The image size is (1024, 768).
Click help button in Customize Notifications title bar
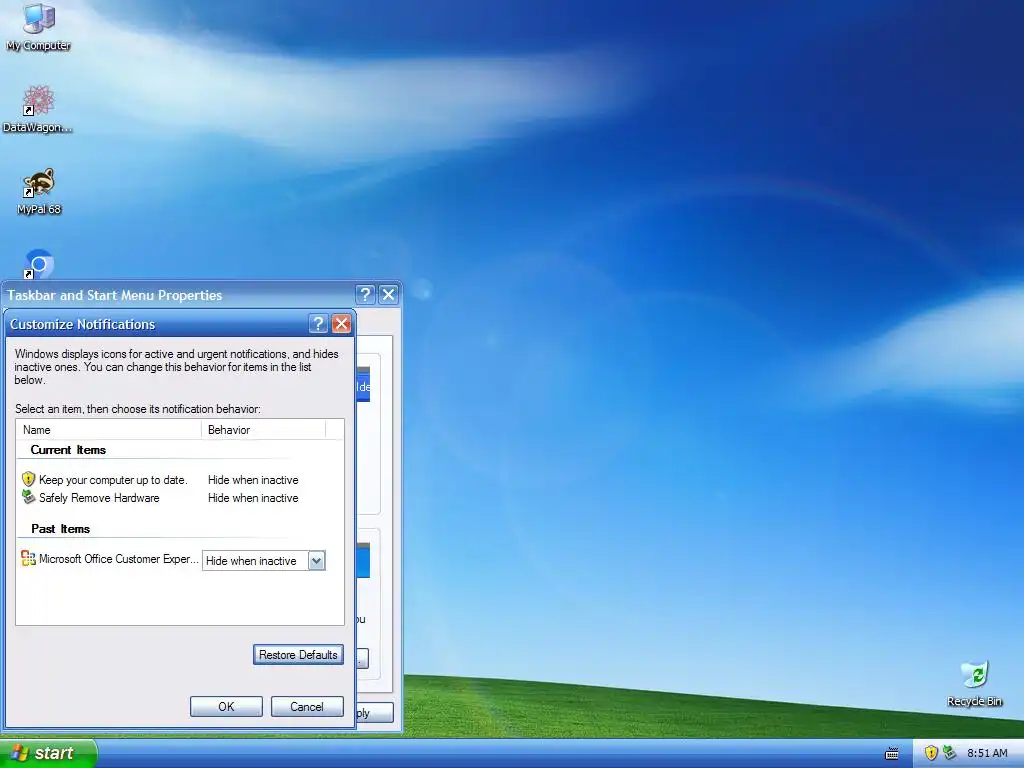[x=317, y=324]
